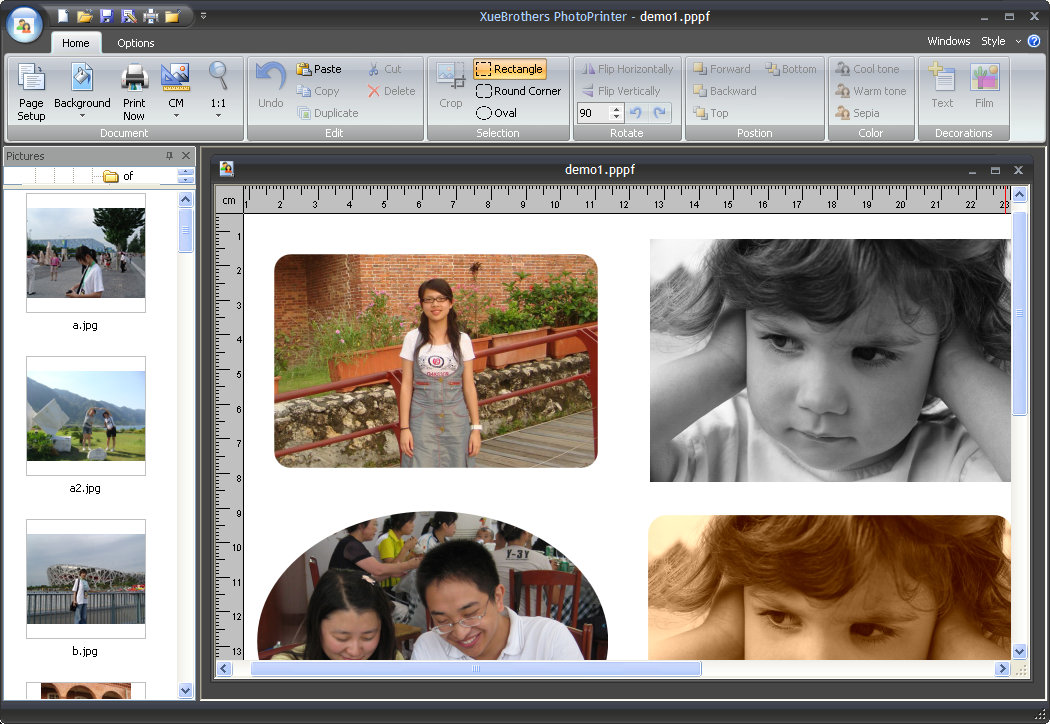Click Delete in the Edit group

[x=391, y=91]
